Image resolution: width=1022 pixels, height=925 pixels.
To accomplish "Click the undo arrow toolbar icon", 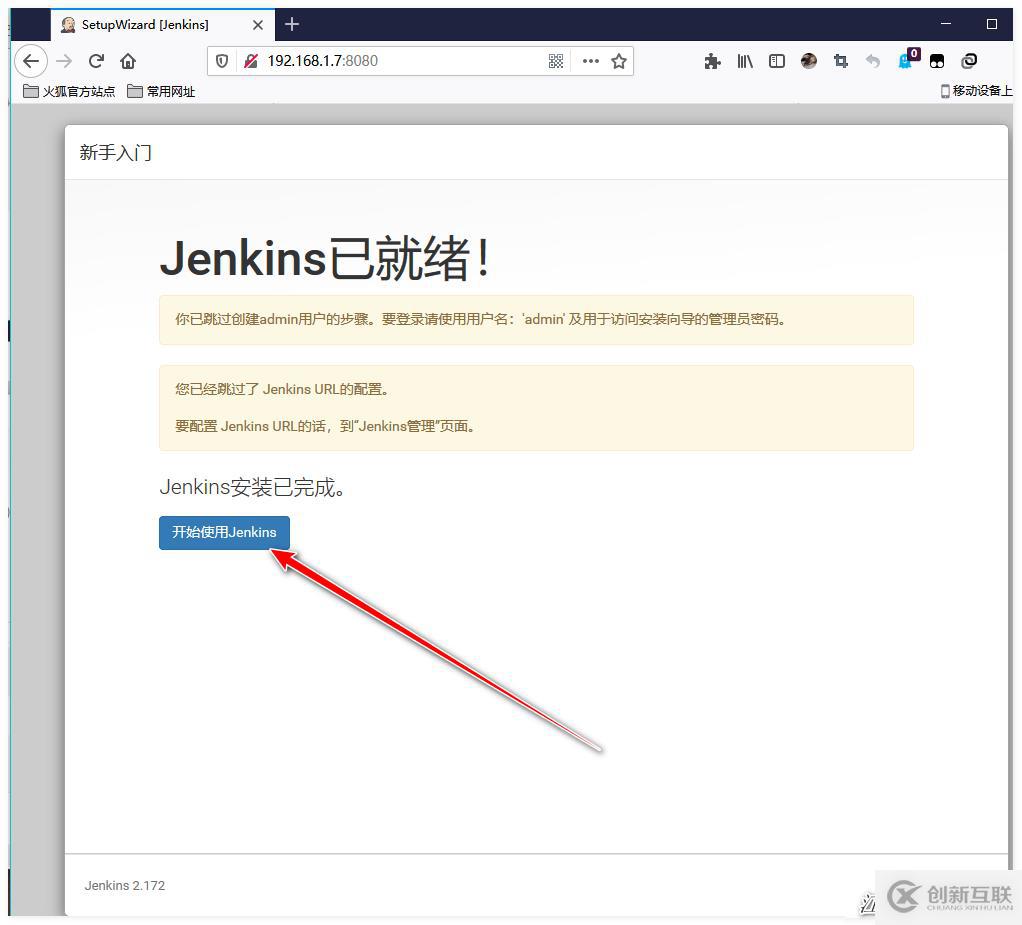I will coord(873,61).
